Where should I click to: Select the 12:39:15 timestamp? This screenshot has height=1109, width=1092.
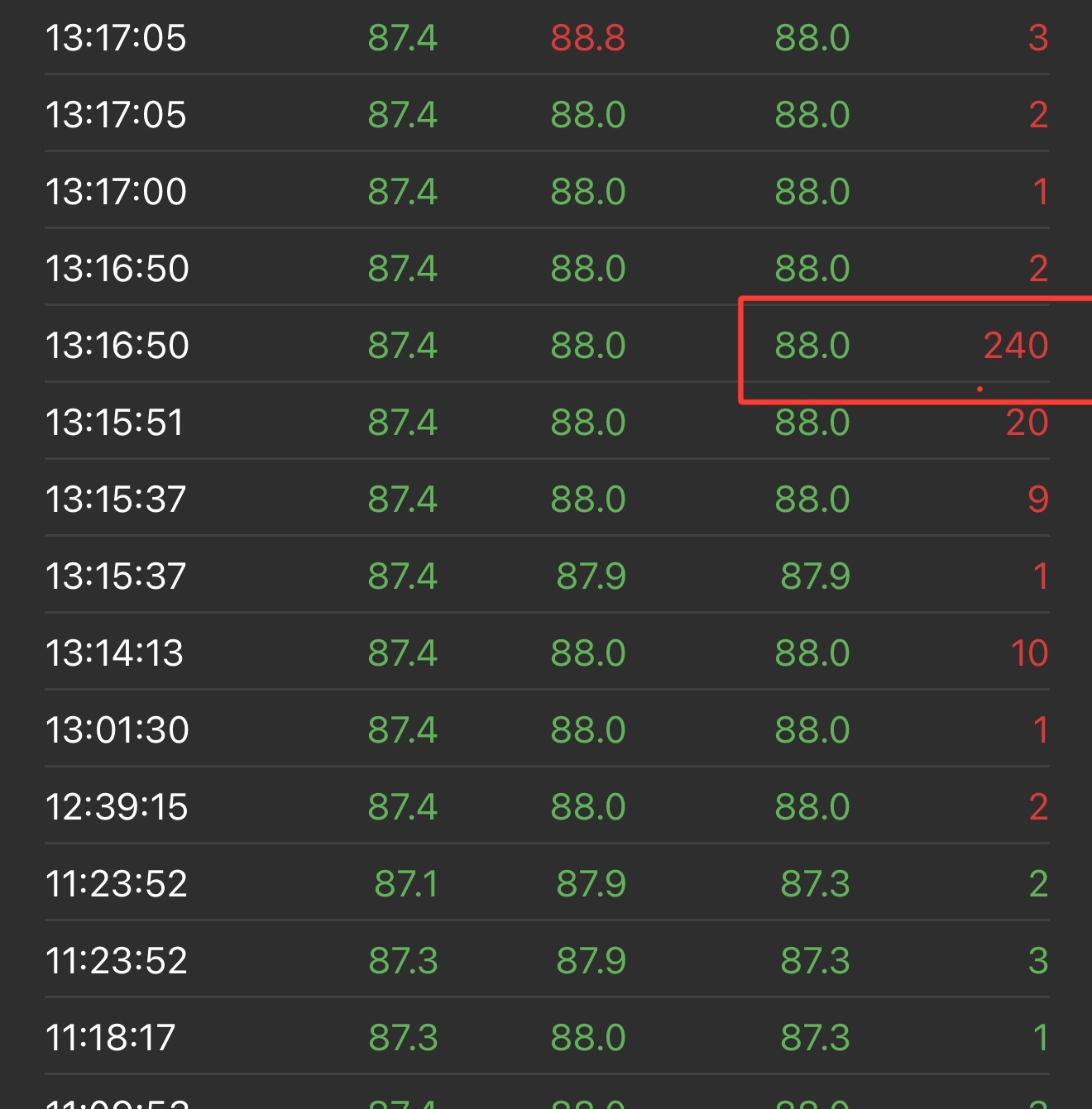pos(117,807)
